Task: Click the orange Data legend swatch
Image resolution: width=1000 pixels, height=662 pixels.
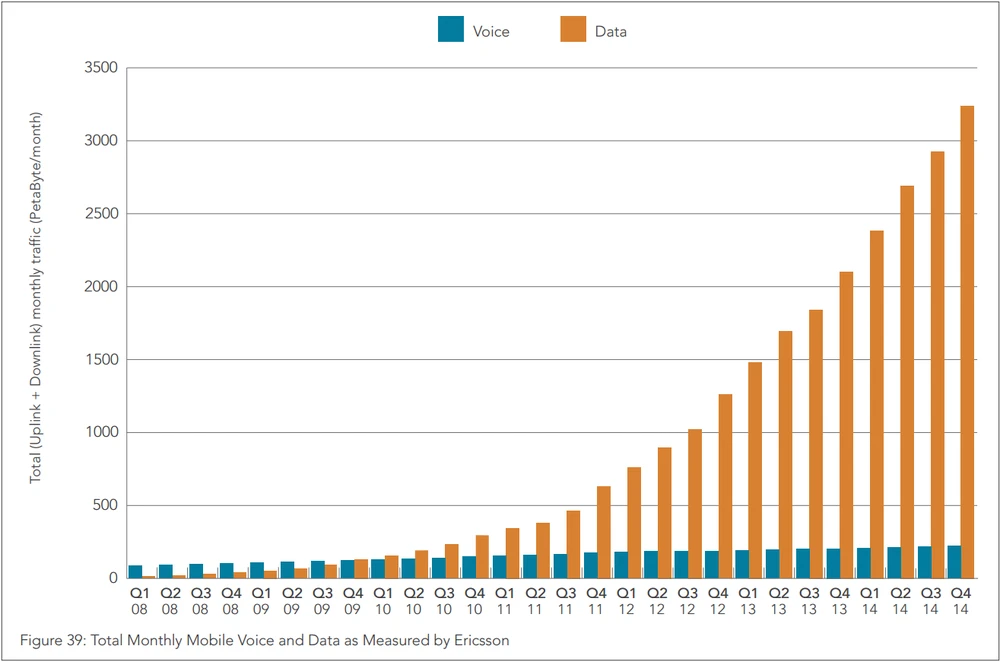Action: (x=573, y=31)
